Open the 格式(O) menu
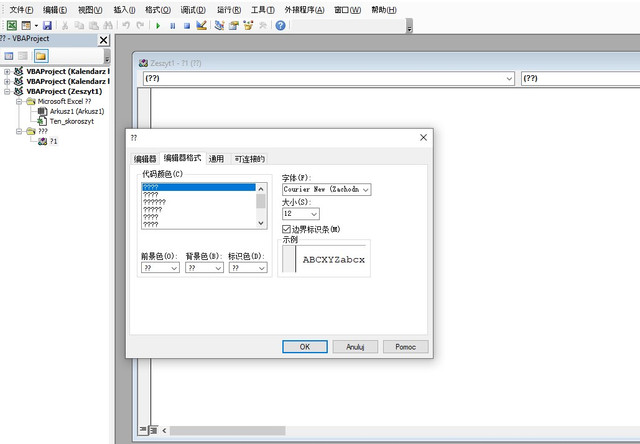The width and height of the screenshot is (640, 444). pos(158,10)
